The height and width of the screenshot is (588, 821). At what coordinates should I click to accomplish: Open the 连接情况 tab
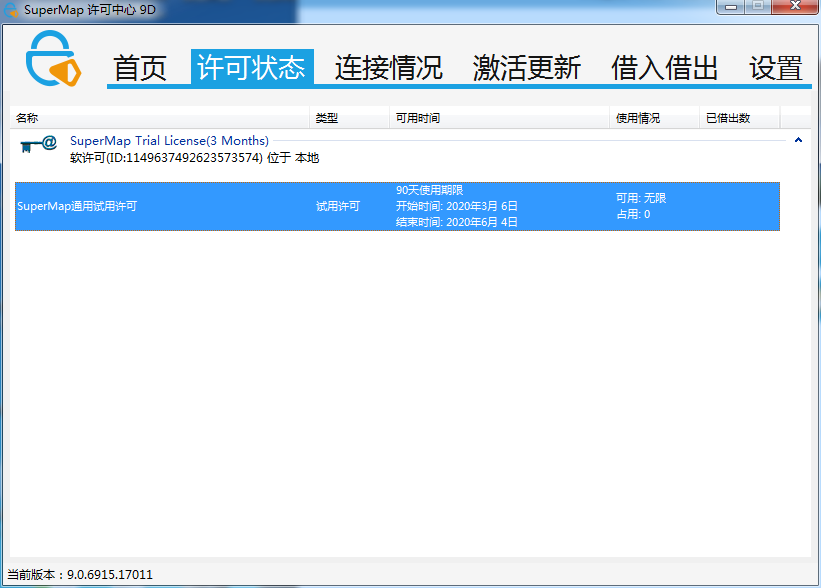pyautogui.click(x=389, y=68)
